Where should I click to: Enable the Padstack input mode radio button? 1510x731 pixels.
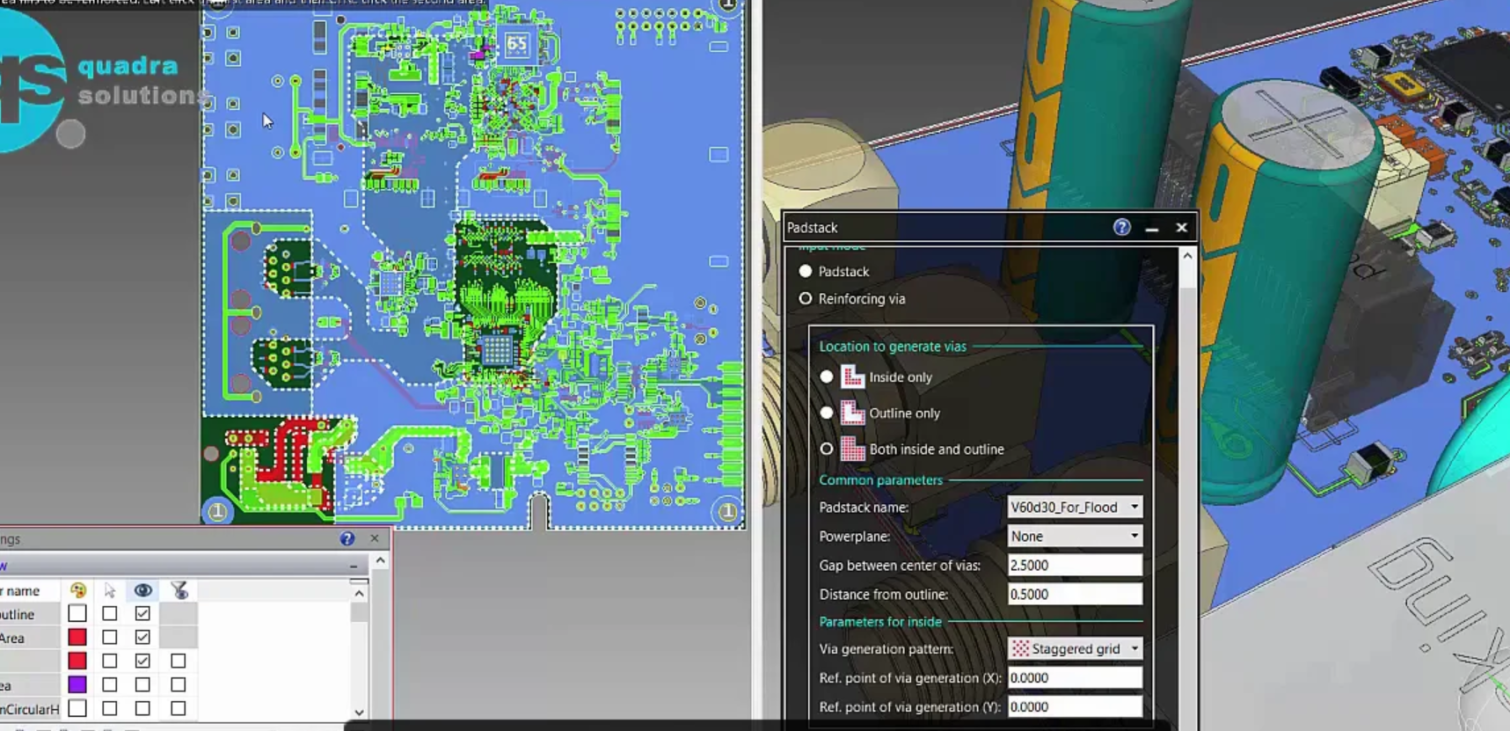point(806,271)
